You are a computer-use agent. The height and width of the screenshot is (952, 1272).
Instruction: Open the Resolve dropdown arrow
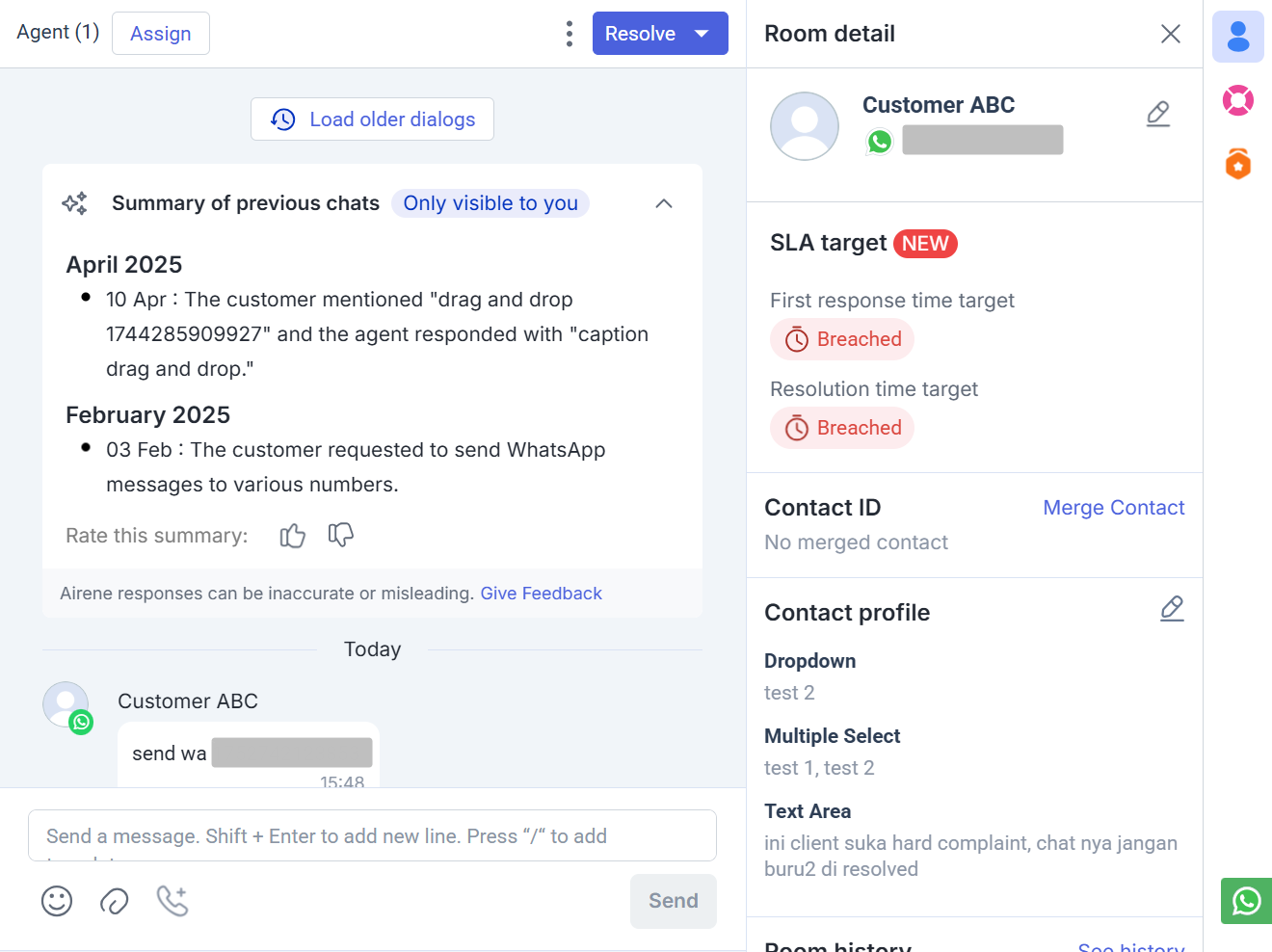(x=702, y=34)
